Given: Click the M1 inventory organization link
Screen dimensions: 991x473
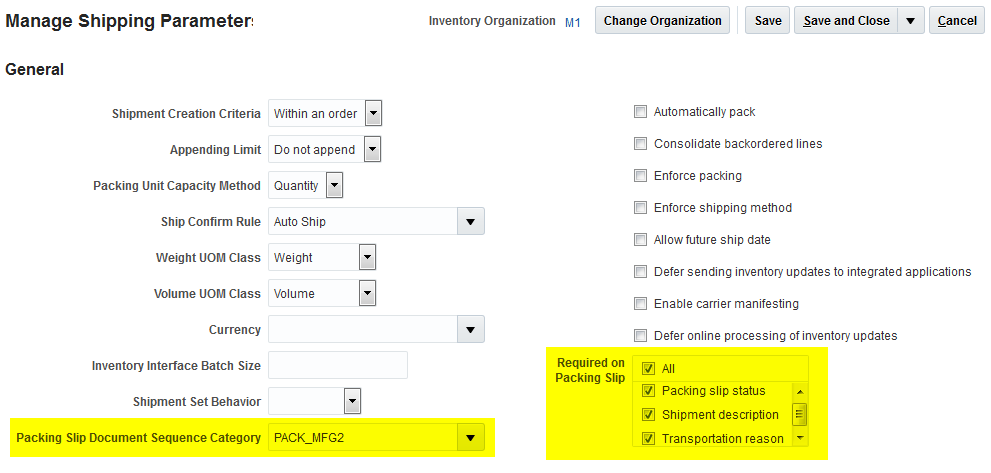Looking at the screenshot, I should point(573,22).
